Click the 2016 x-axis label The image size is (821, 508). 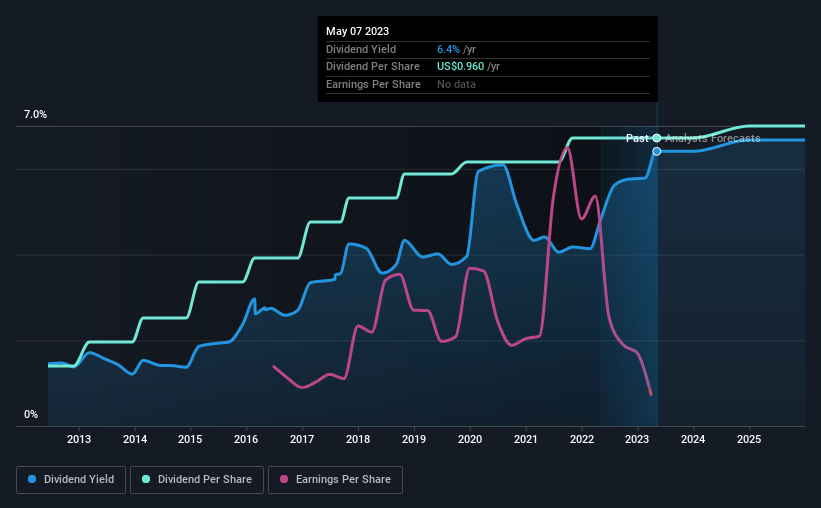[246, 439]
